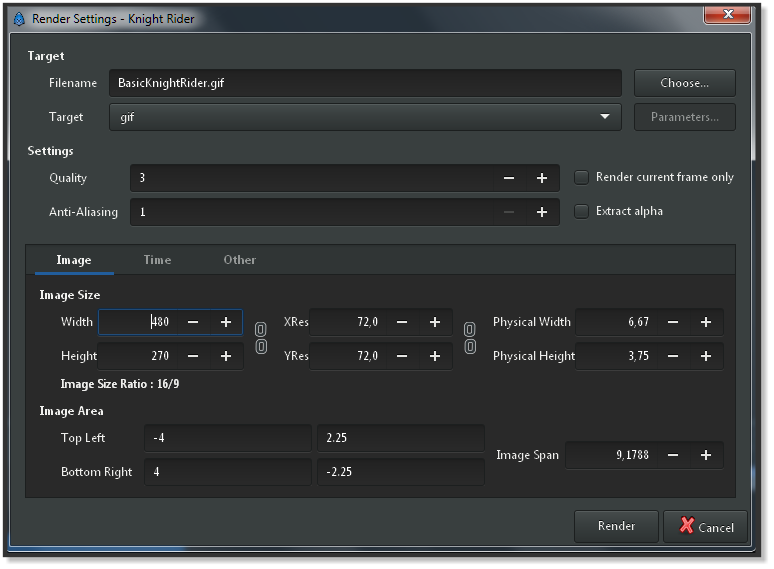Viewport: 774px width, 569px height.
Task: Click the Bottom Right Y field showing -2.25
Action: 401,472
